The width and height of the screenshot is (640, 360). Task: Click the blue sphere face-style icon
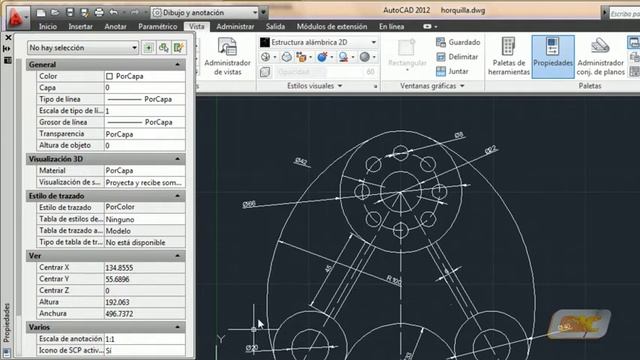coord(322,57)
